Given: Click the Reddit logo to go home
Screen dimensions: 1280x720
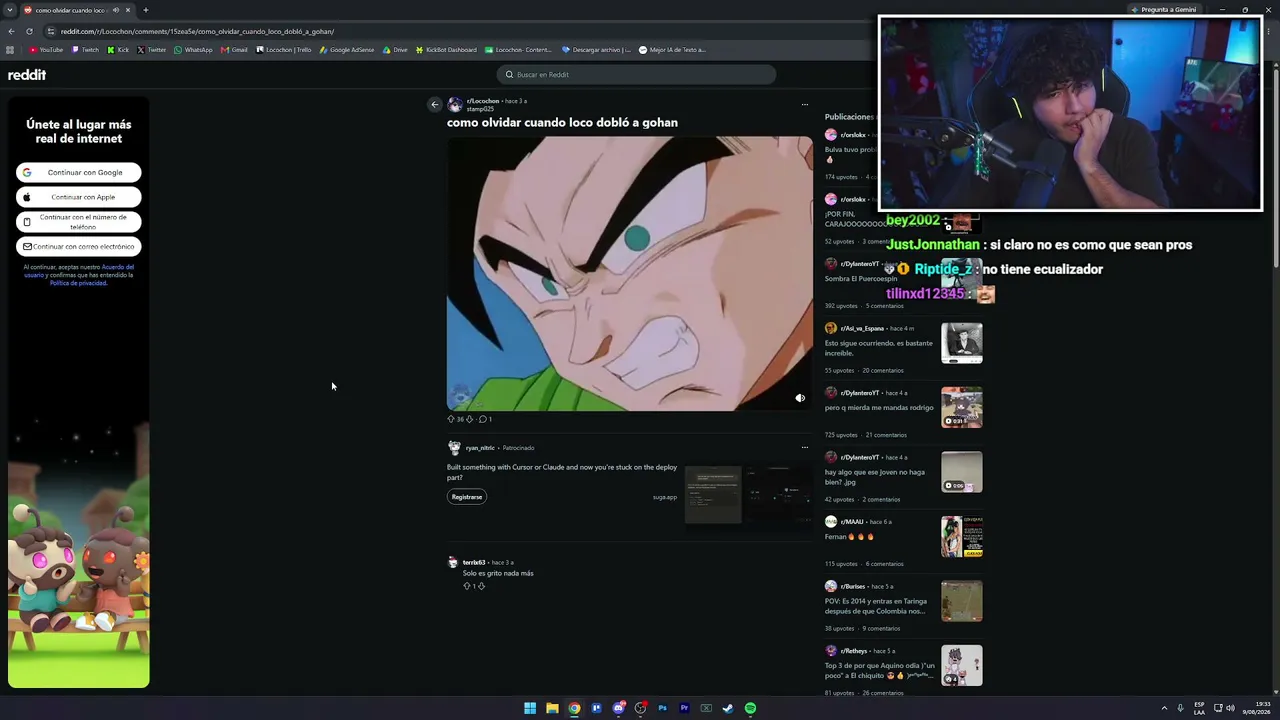Looking at the screenshot, I should [x=27, y=75].
